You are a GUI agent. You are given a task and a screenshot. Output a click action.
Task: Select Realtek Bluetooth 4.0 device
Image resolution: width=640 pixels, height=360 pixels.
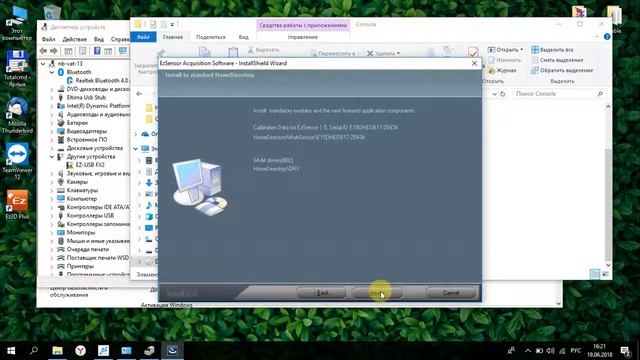[102, 80]
